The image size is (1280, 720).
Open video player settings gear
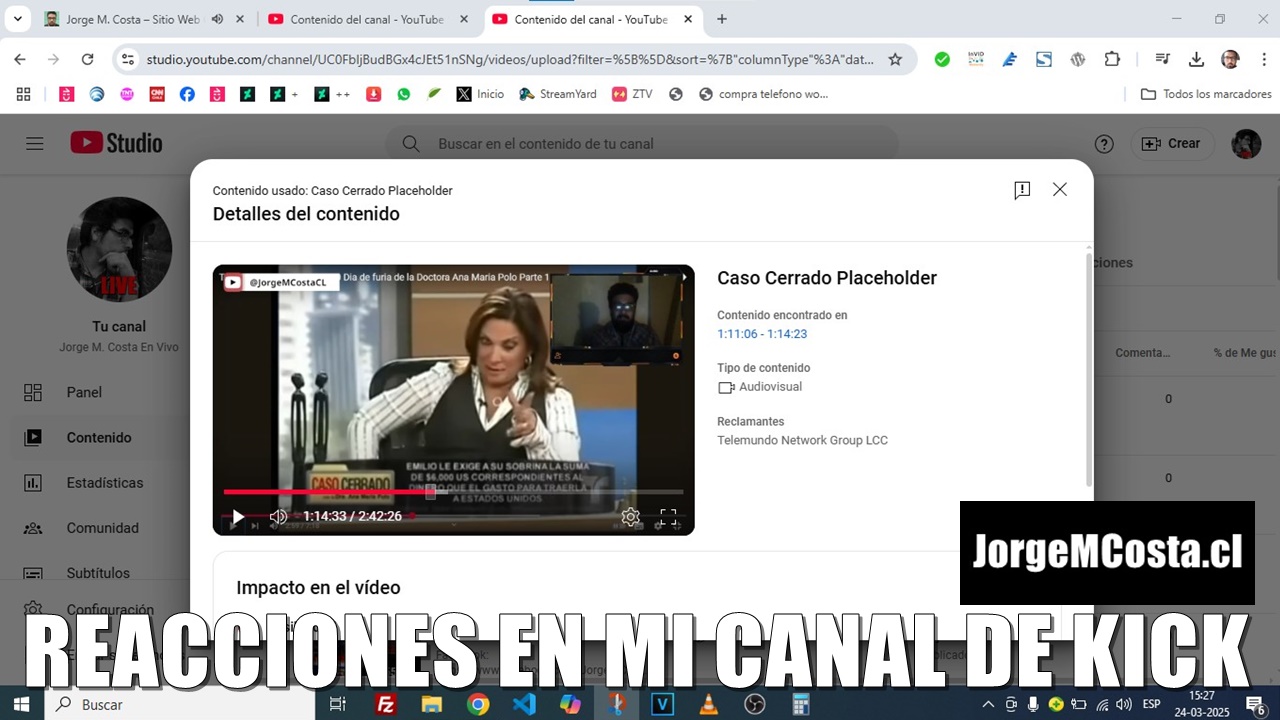(x=630, y=517)
